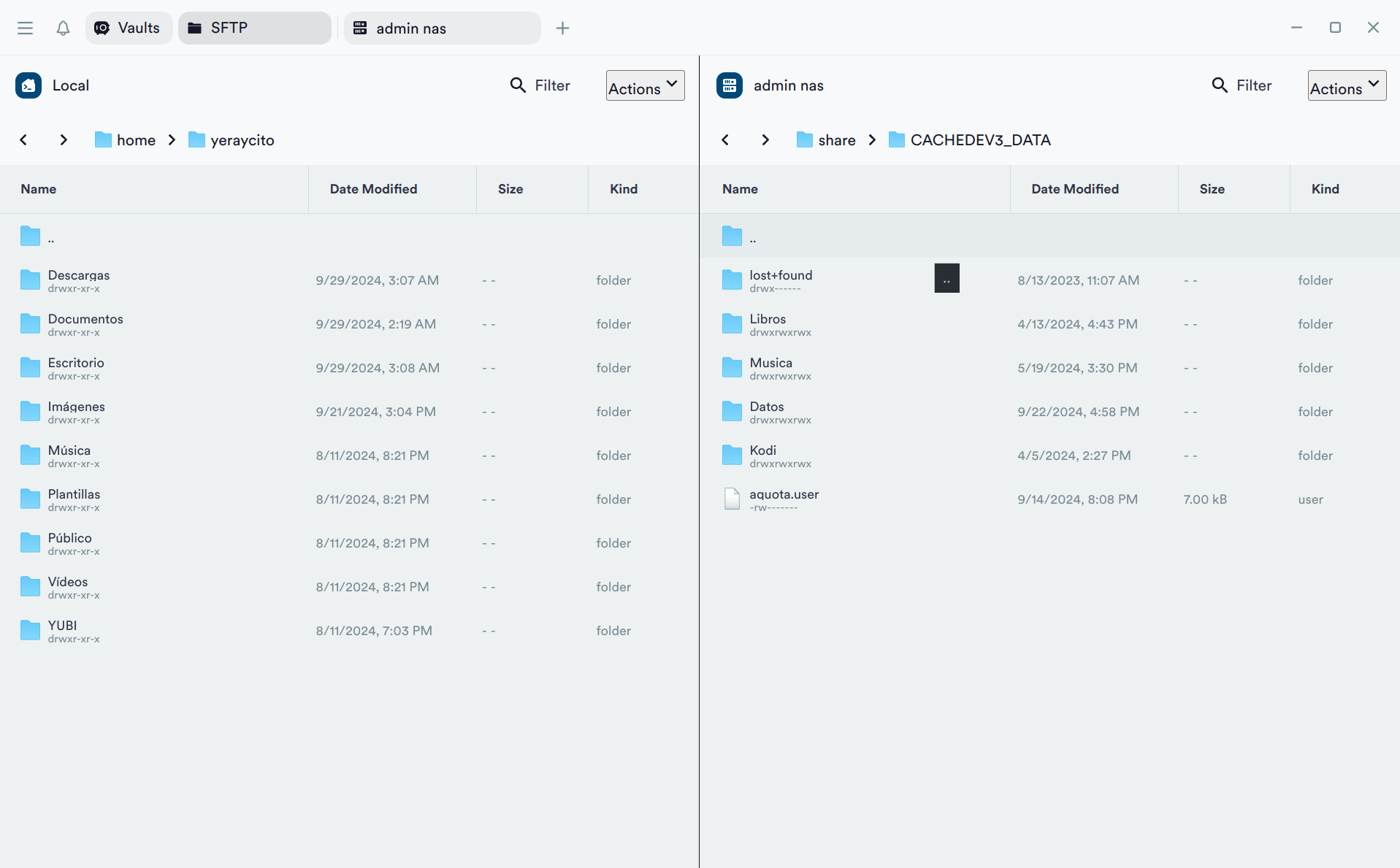Navigate to share in remote breadcrumb
Viewport: 1400px width, 868px height.
[x=836, y=140]
